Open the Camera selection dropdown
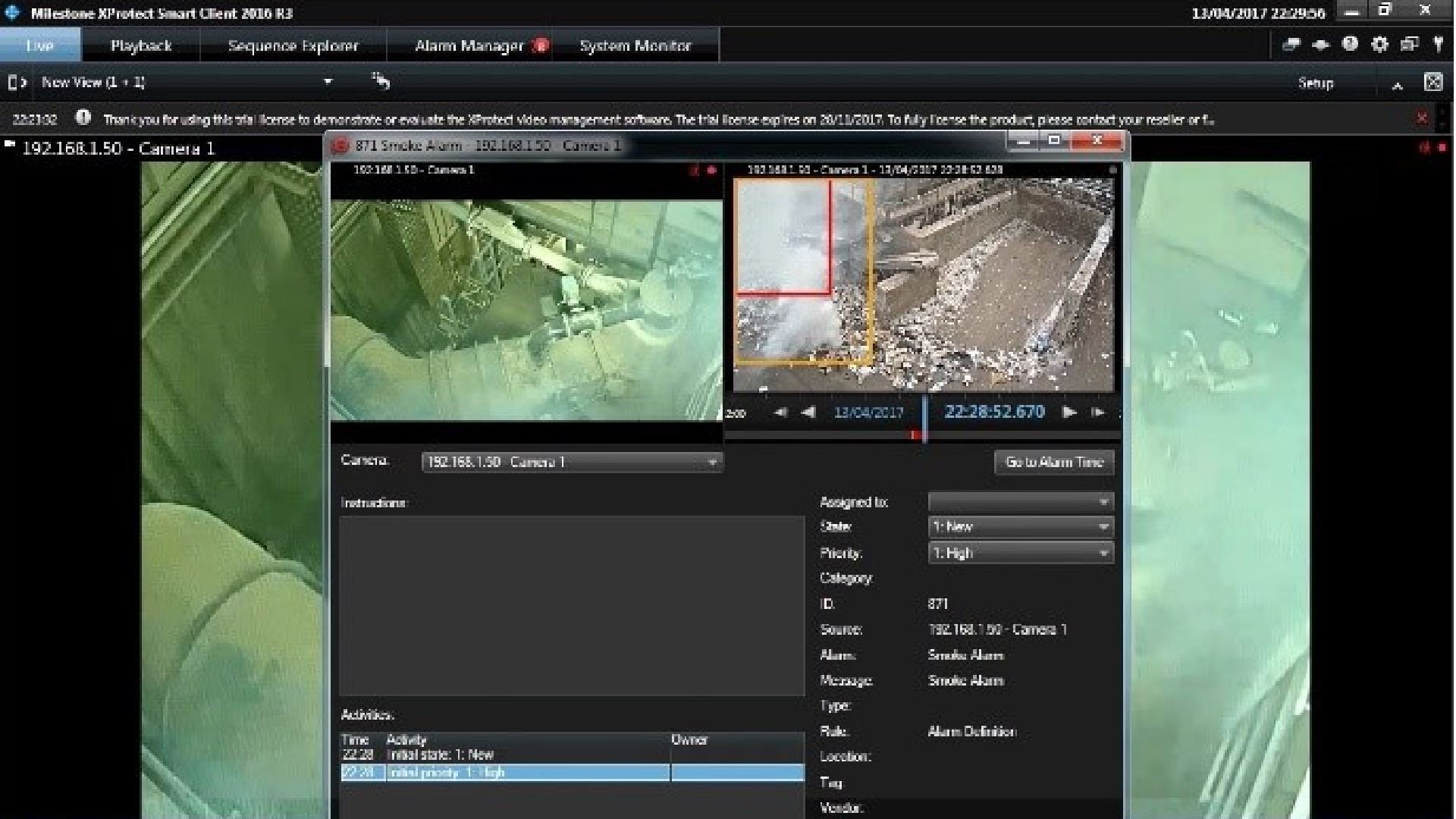The height and width of the screenshot is (819, 1456). tap(573, 462)
